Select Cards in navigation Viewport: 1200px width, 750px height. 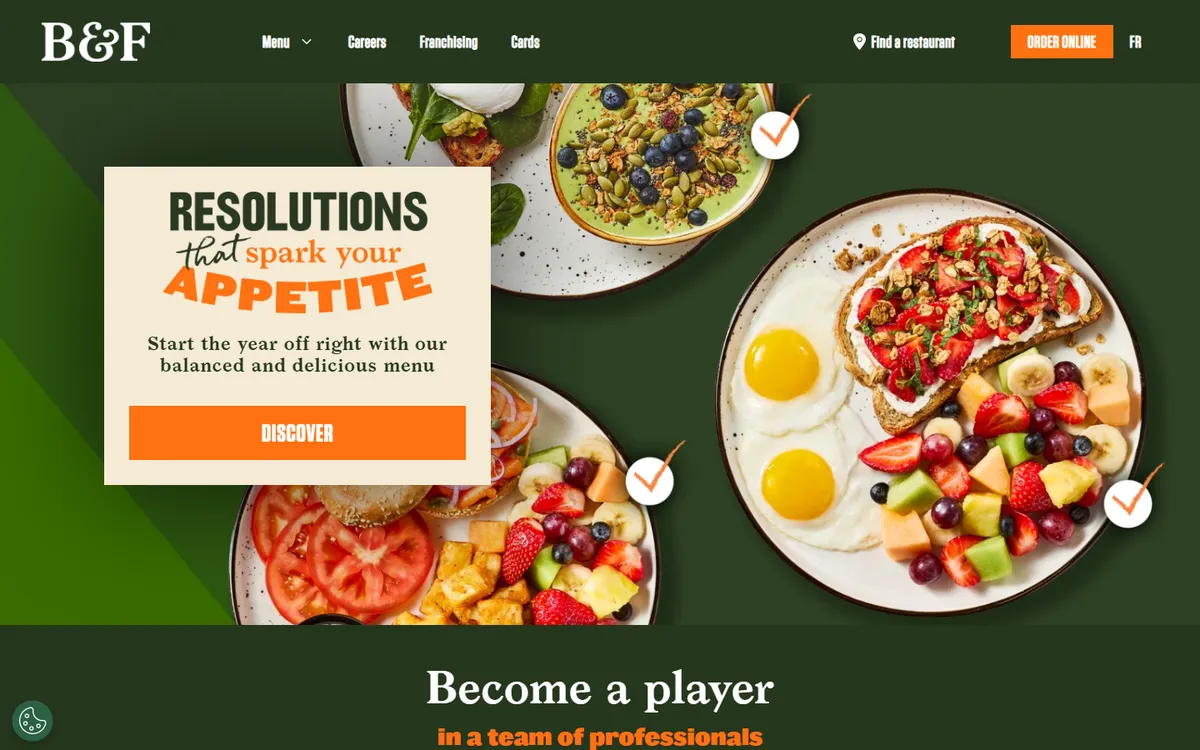(525, 42)
